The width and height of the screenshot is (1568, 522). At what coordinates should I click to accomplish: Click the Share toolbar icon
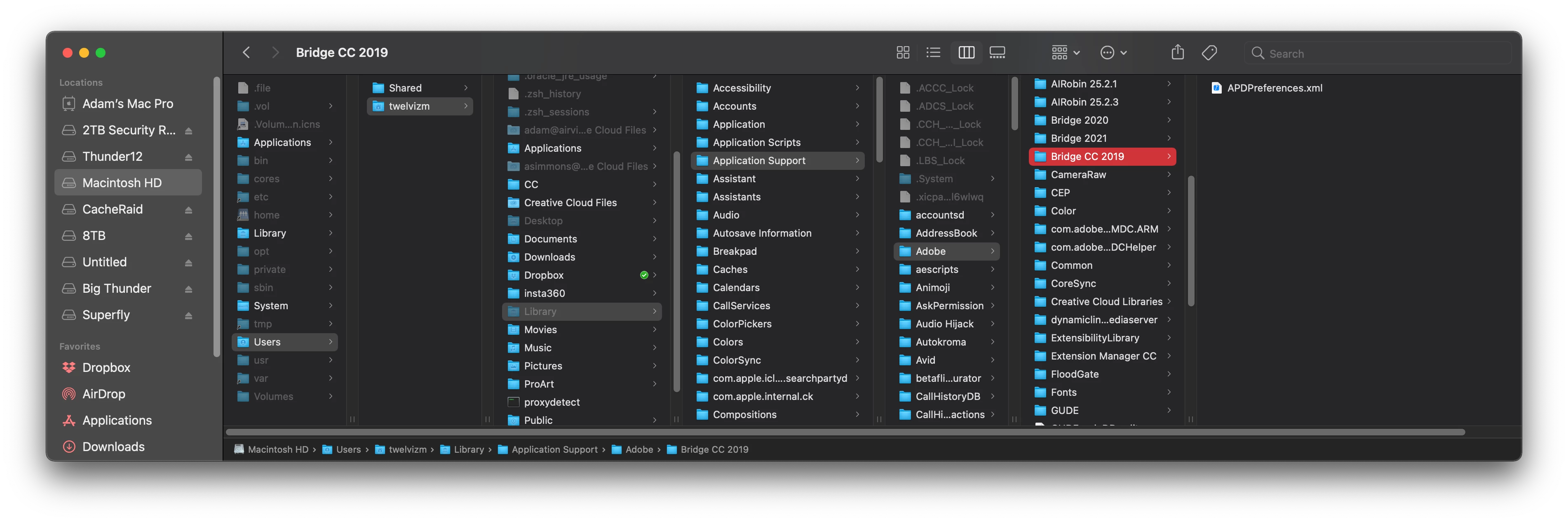1177,53
